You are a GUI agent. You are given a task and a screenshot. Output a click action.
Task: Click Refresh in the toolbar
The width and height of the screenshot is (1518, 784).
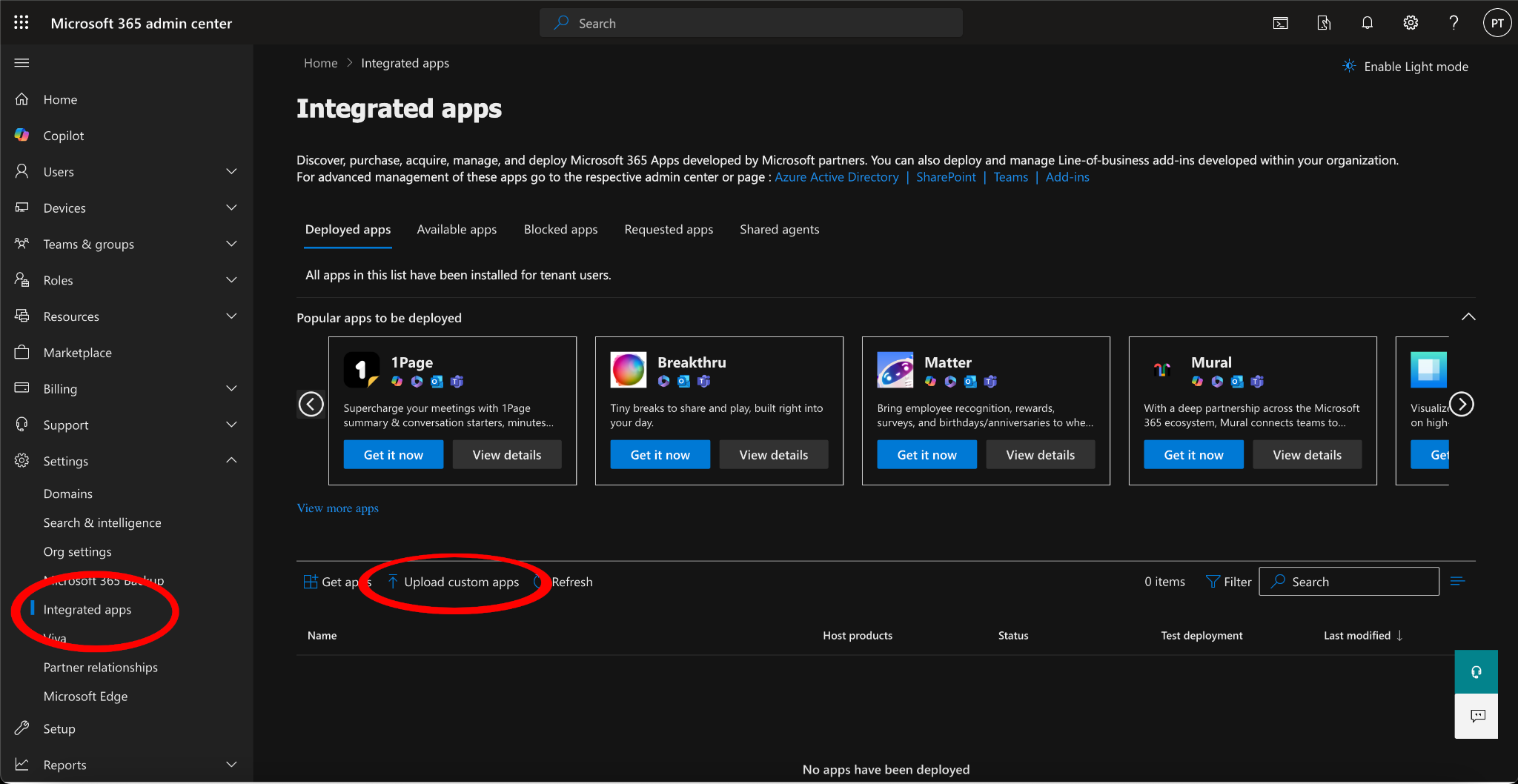point(565,582)
